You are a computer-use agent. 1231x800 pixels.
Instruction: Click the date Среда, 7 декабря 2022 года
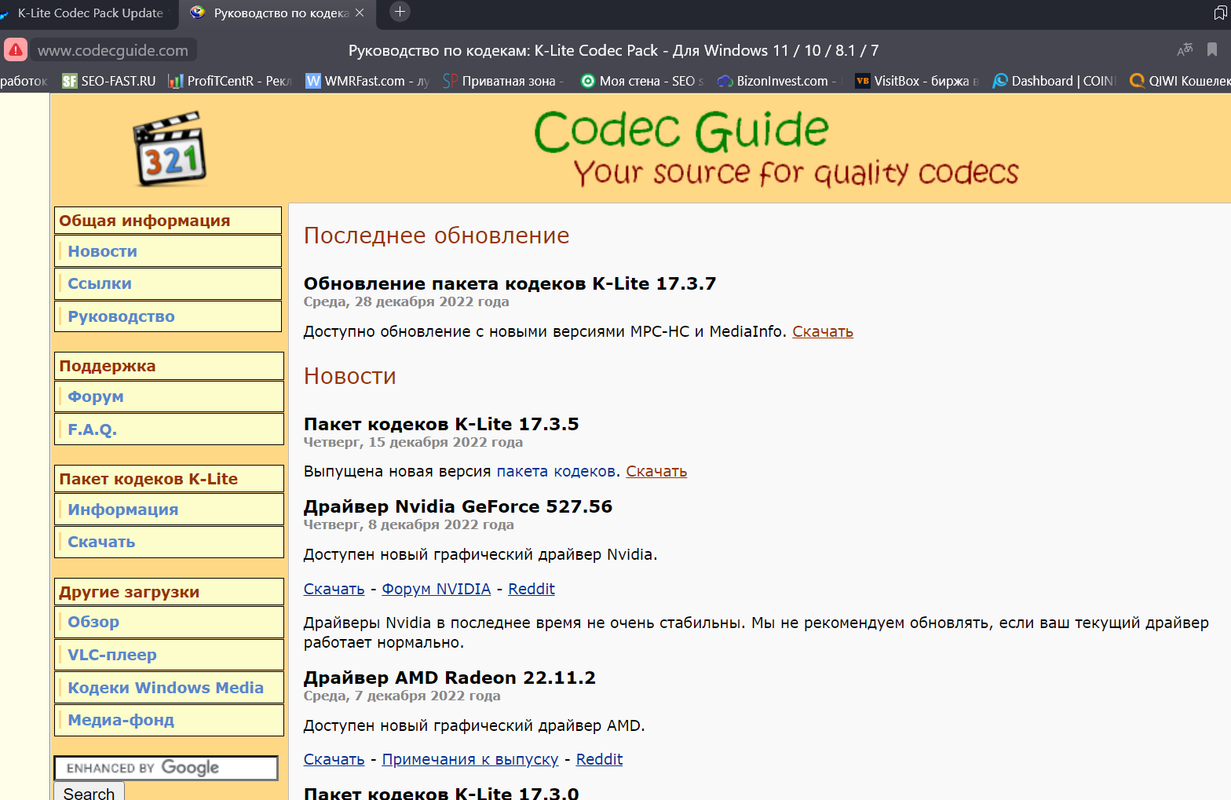point(402,696)
